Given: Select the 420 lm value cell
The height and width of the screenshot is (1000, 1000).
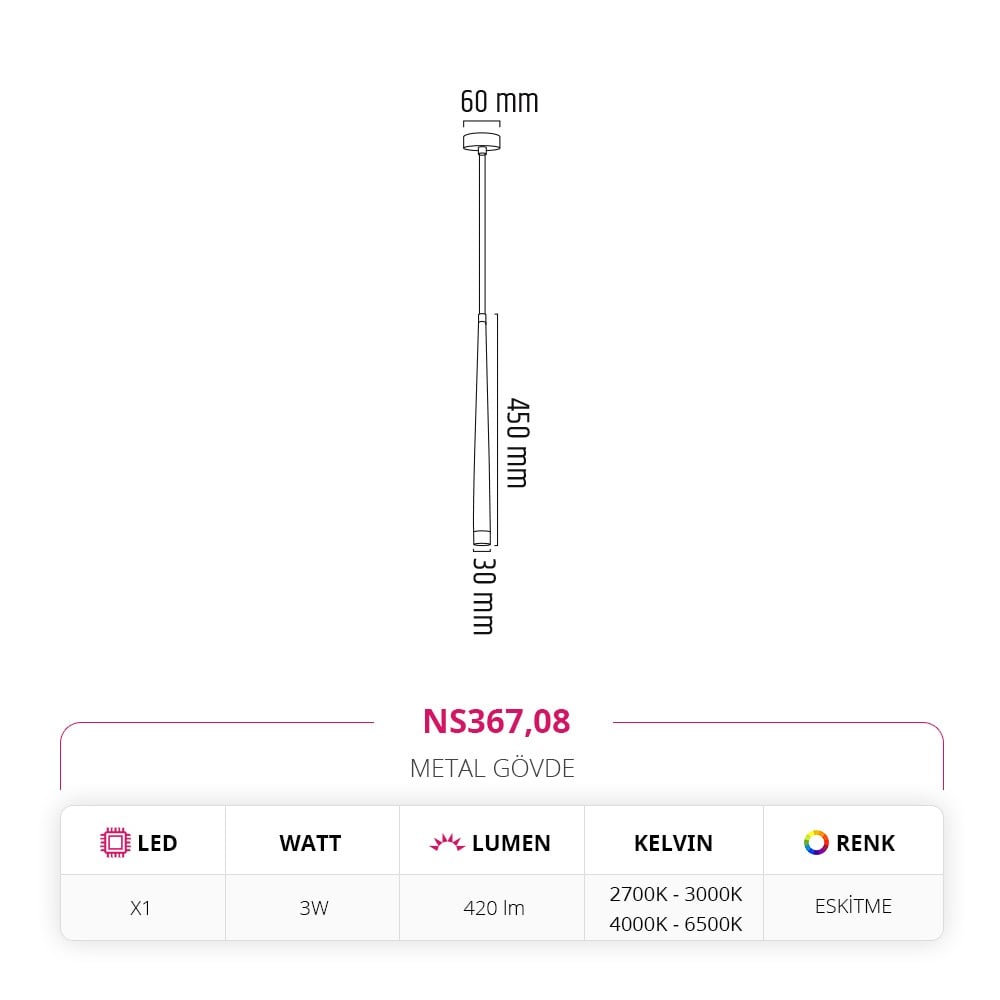Looking at the screenshot, I should pos(494,908).
